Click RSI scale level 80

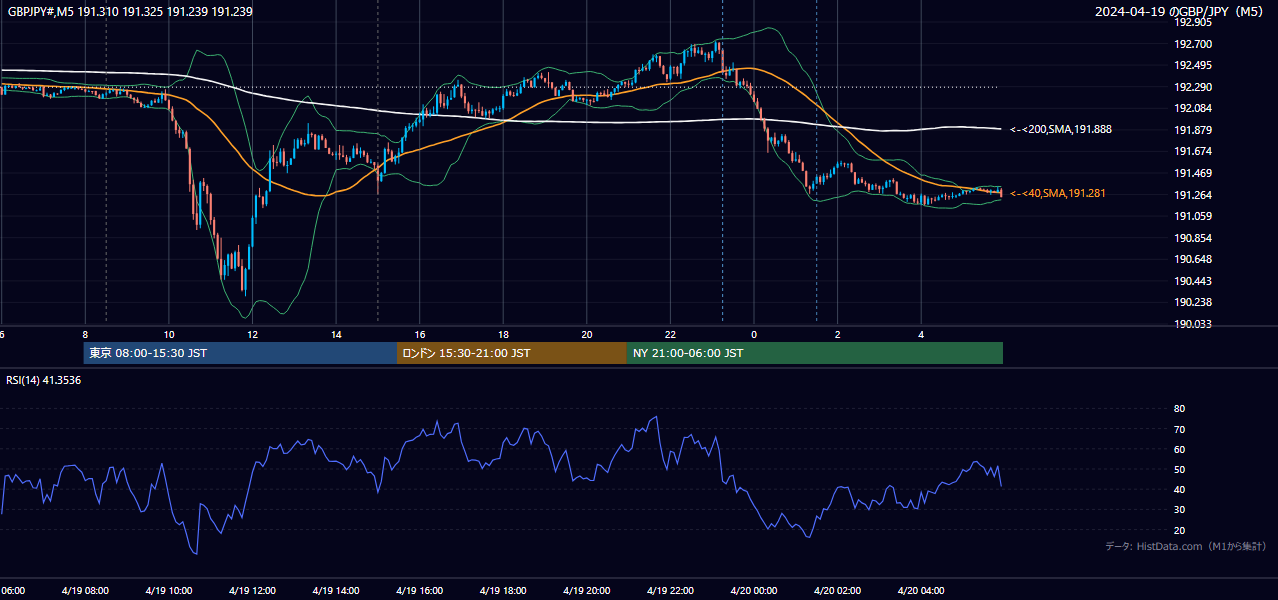click(1179, 409)
